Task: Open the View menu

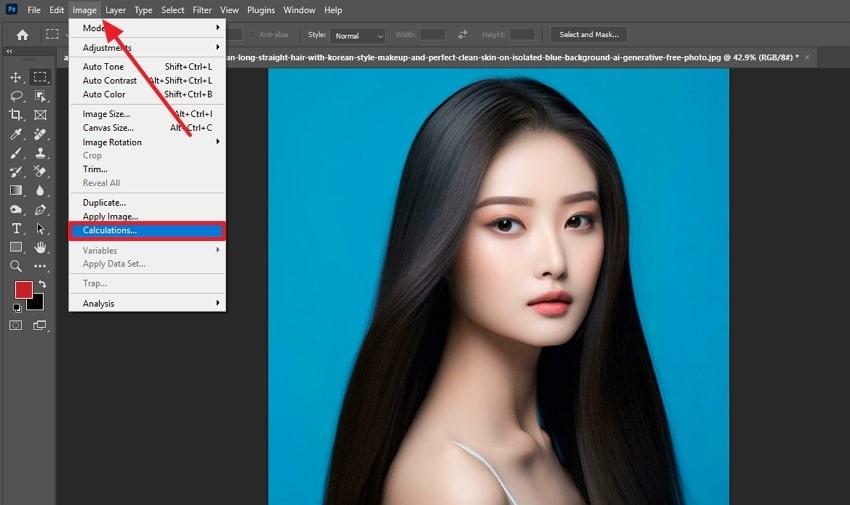Action: [229, 10]
